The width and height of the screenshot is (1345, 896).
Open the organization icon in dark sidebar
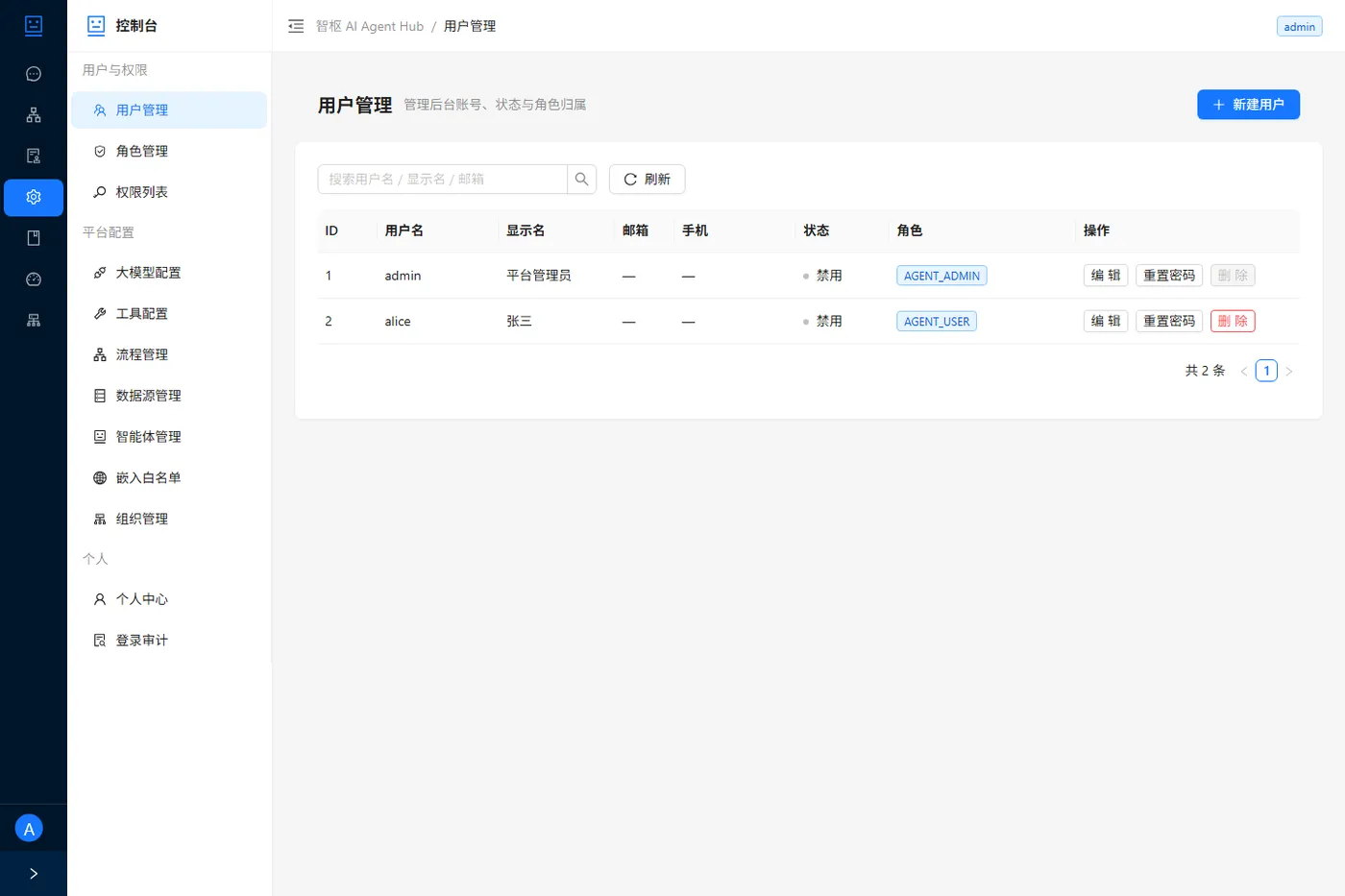tap(34, 321)
